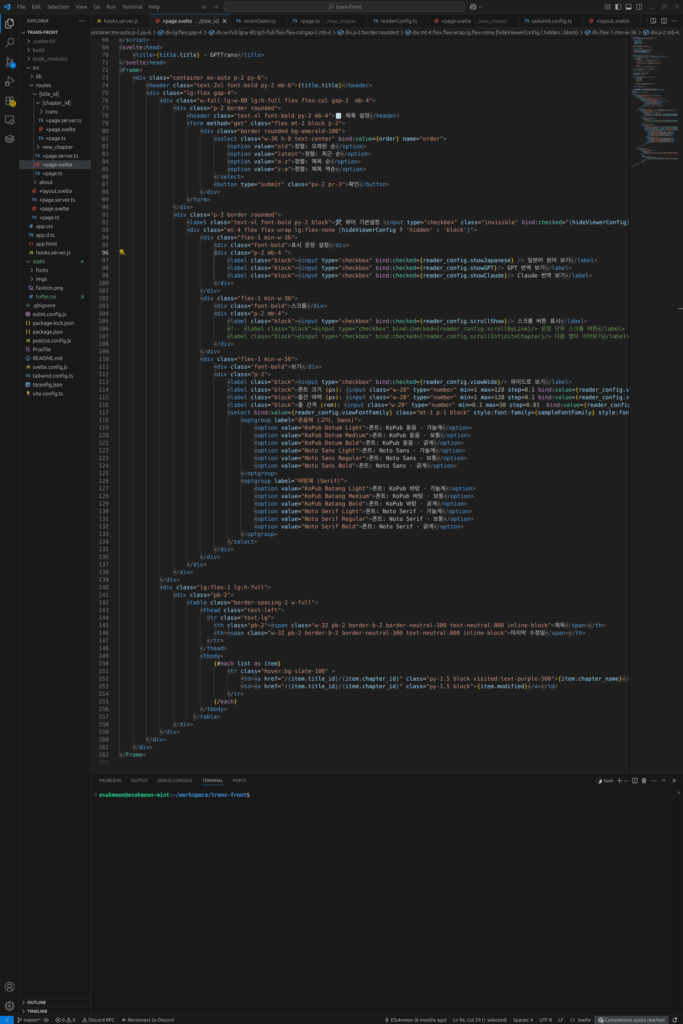Add a new terminal with plus icon
Image resolution: width=683 pixels, height=1024 pixels.
coord(619,780)
